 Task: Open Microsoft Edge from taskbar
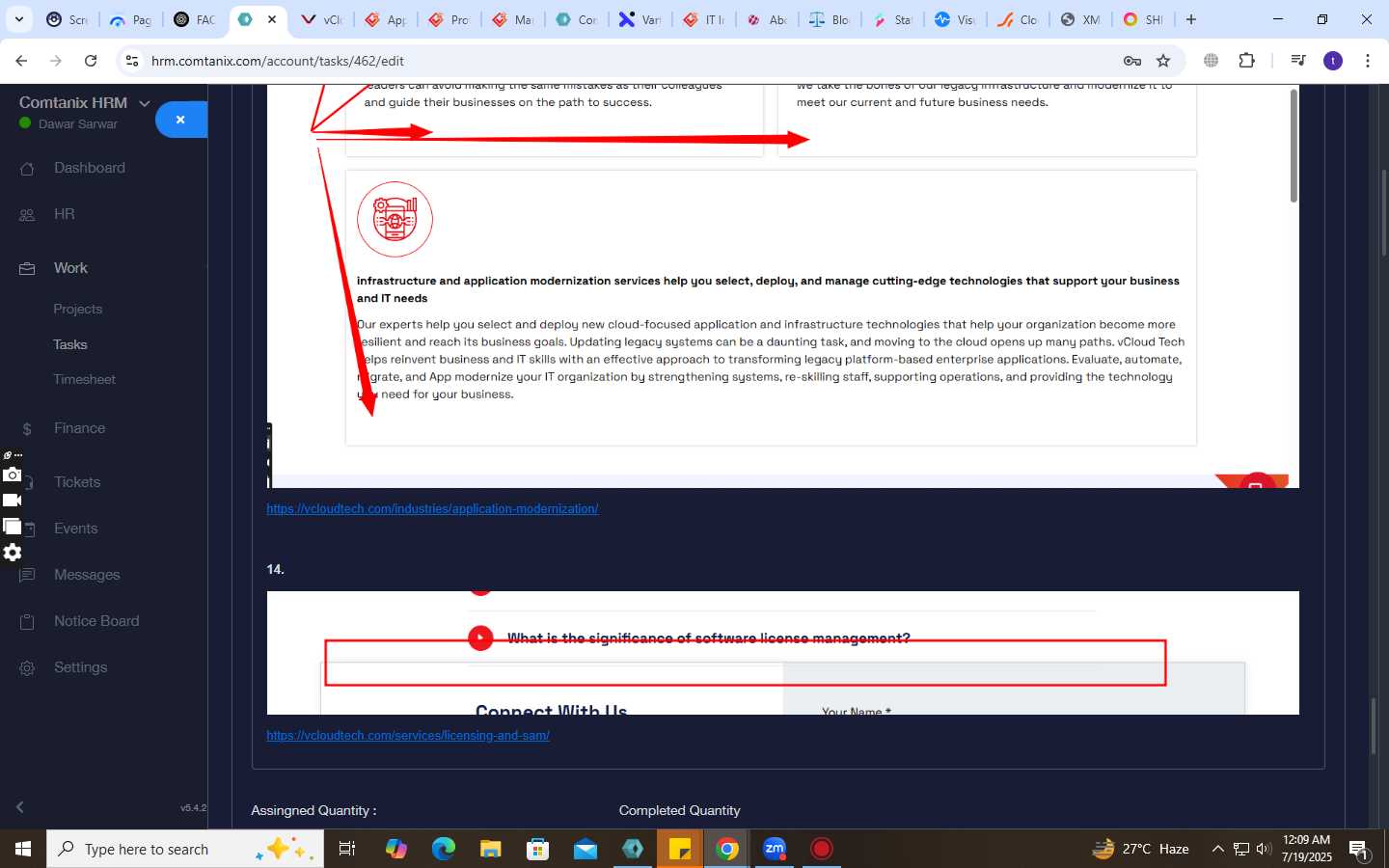pyautogui.click(x=443, y=849)
